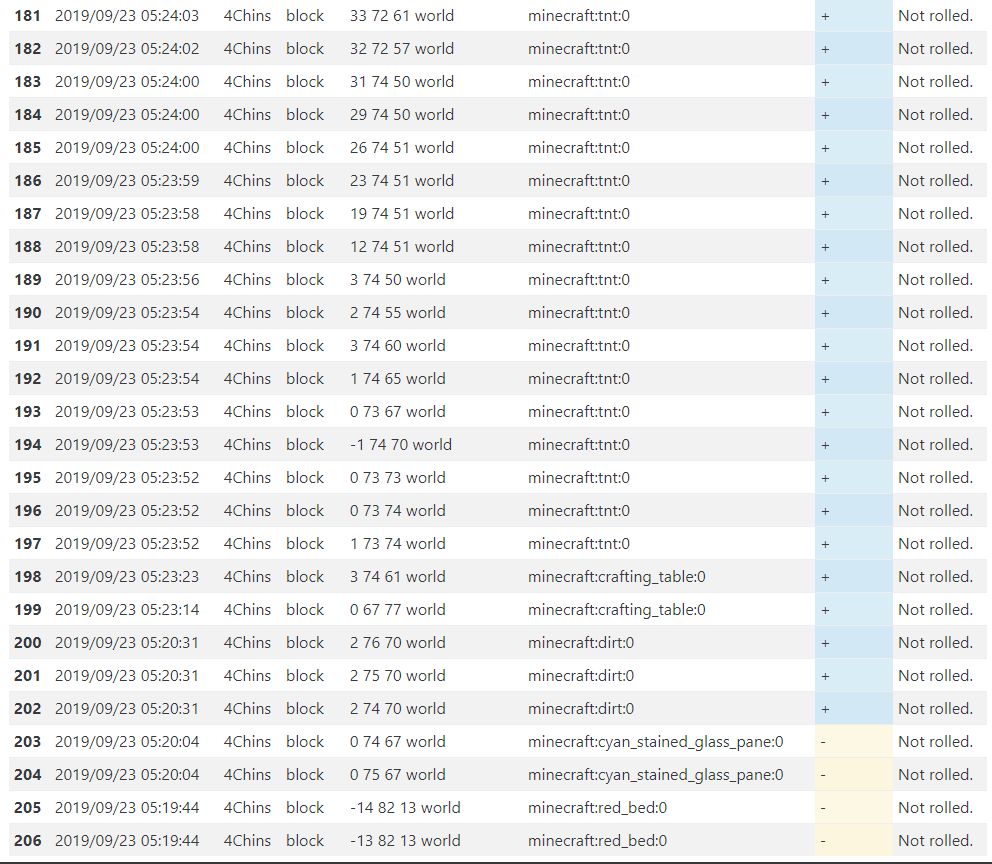Image resolution: width=992 pixels, height=864 pixels.
Task: Click Not rolled. in row 205
Action: pos(935,807)
